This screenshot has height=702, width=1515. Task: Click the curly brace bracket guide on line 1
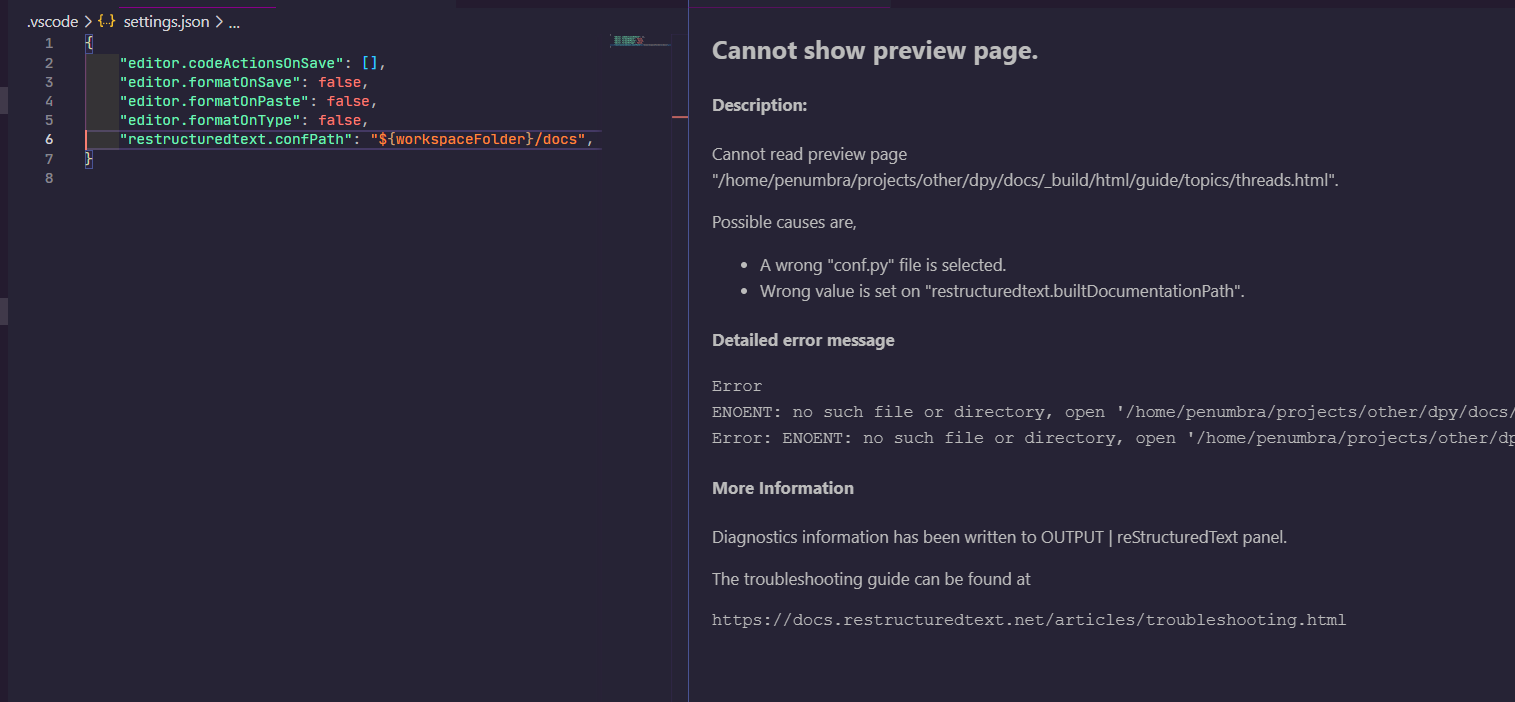(x=89, y=43)
